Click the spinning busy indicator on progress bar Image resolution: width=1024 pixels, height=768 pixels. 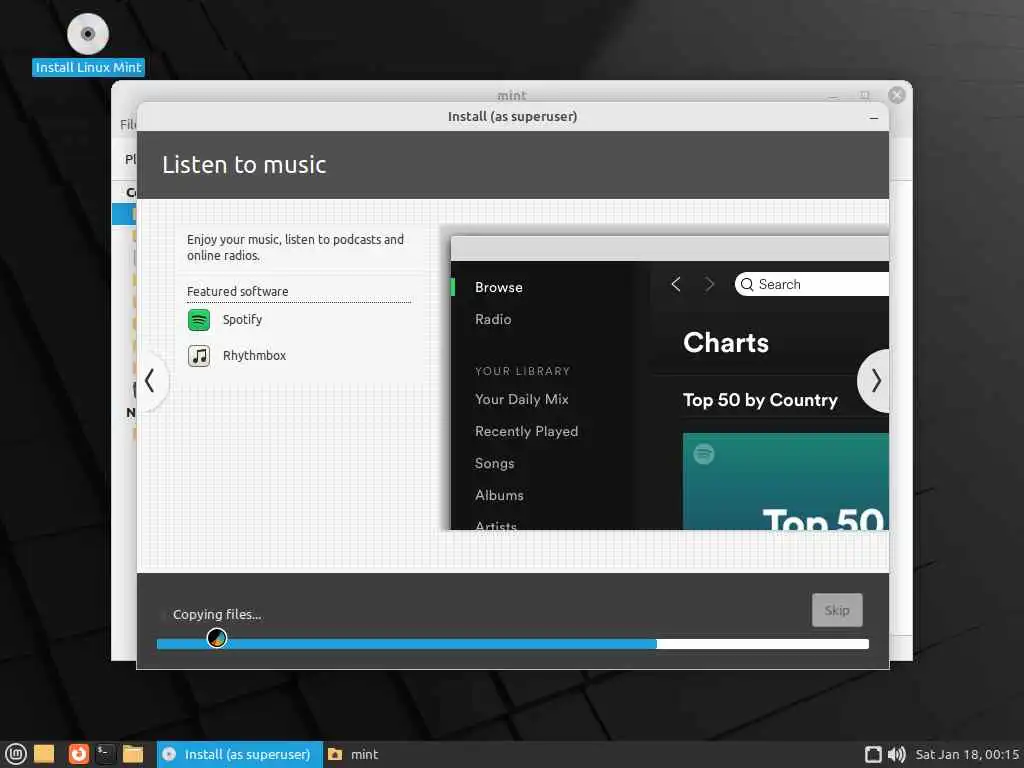217,638
